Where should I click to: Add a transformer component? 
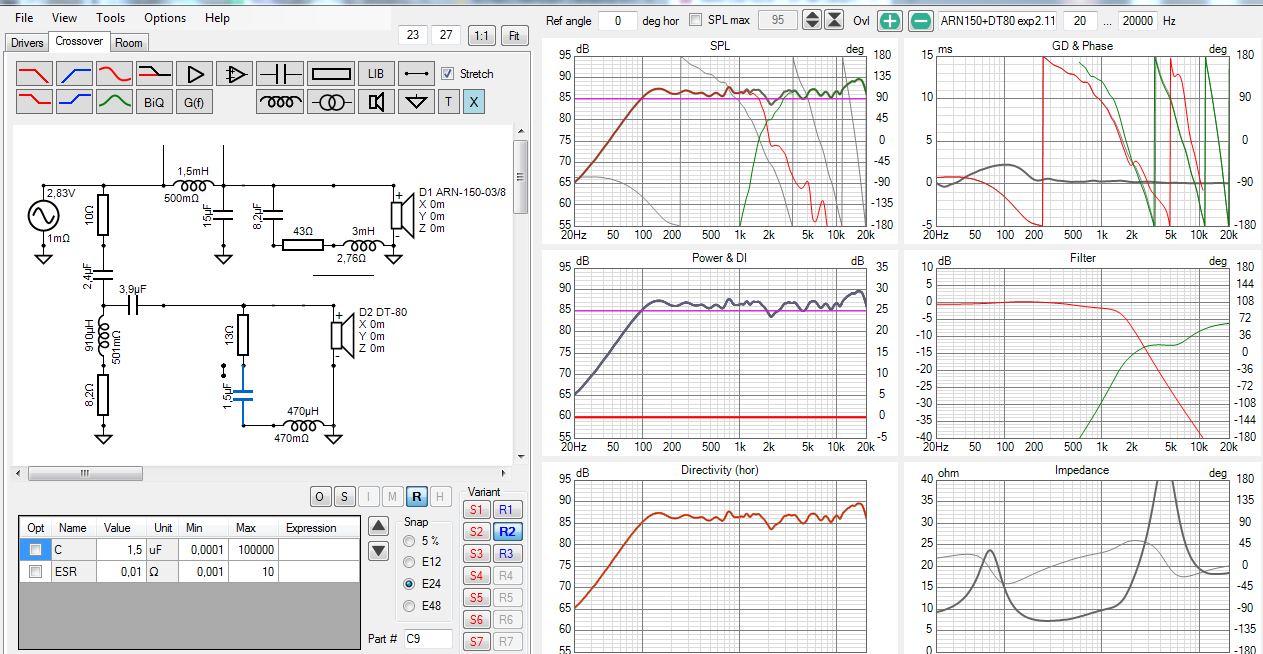coord(331,101)
